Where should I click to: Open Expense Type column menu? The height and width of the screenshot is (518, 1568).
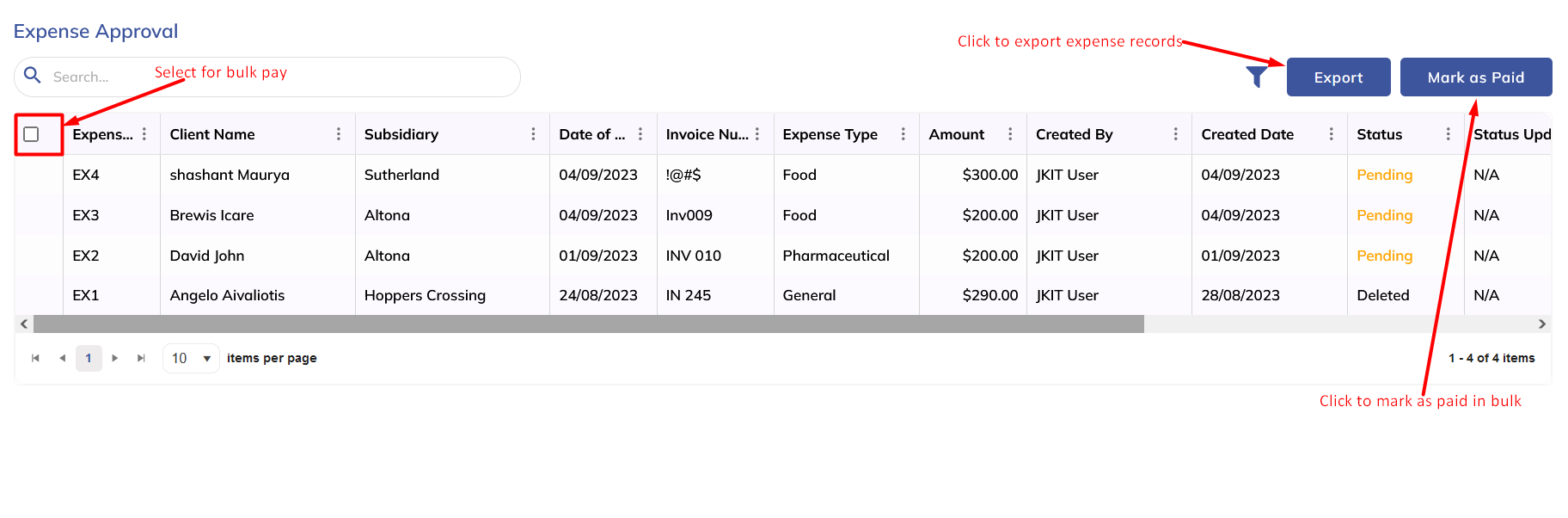pyautogui.click(x=903, y=134)
